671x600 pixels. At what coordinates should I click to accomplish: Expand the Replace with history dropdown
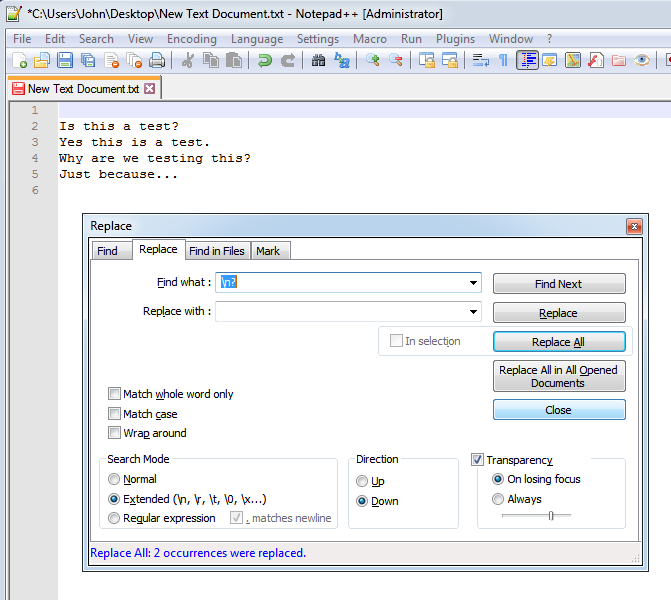click(473, 312)
